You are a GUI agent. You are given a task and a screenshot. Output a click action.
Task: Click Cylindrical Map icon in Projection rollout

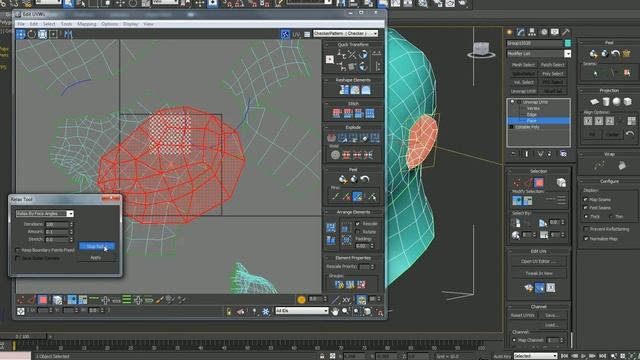(606, 101)
